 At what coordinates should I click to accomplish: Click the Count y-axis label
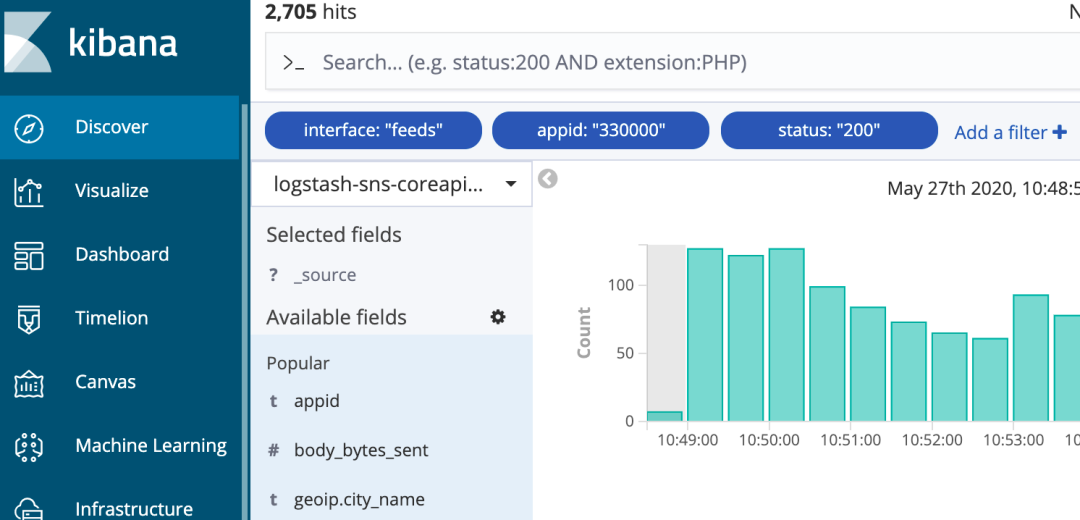pyautogui.click(x=584, y=333)
